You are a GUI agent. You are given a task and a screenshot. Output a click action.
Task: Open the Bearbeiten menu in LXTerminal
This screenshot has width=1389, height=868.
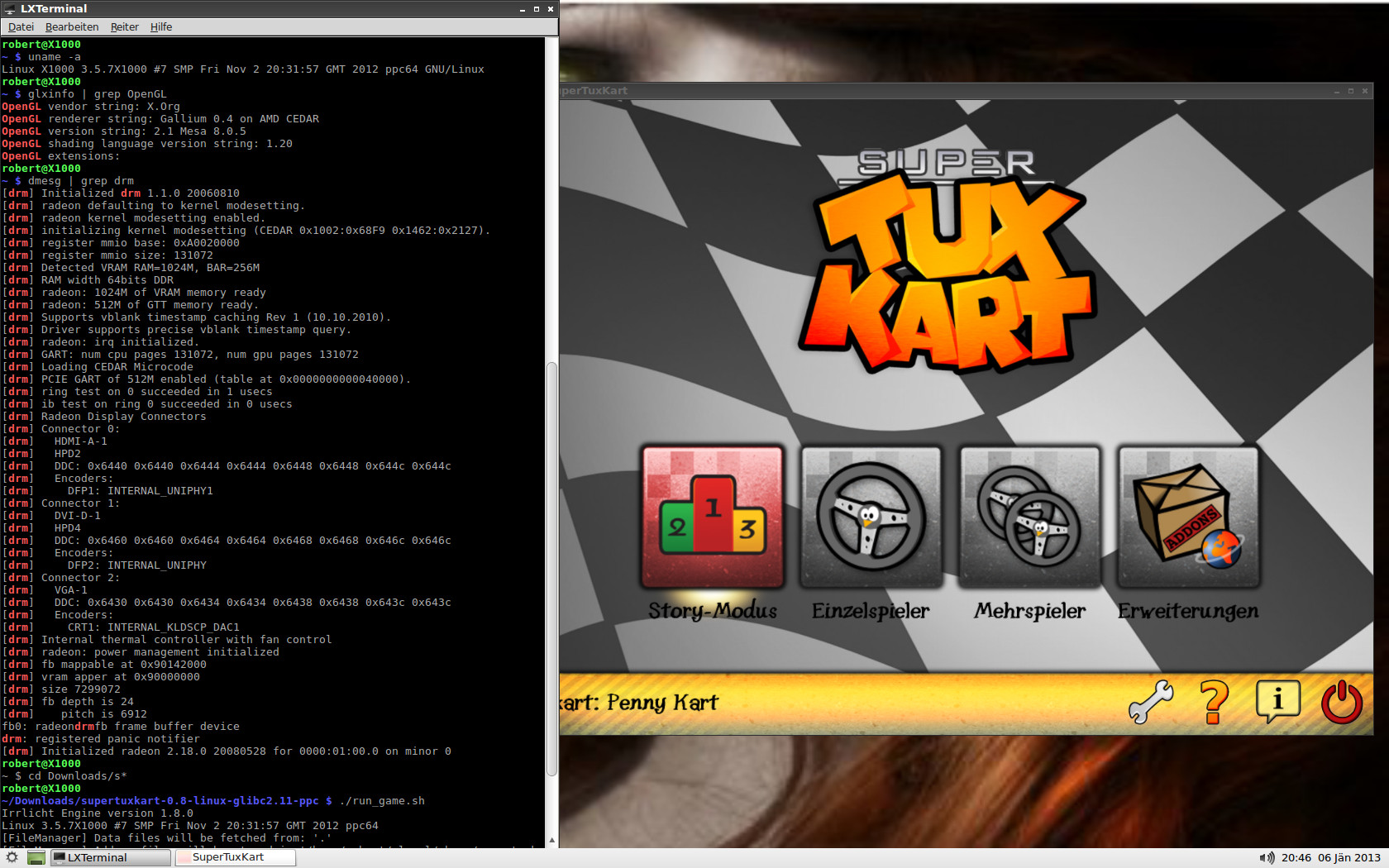(72, 27)
